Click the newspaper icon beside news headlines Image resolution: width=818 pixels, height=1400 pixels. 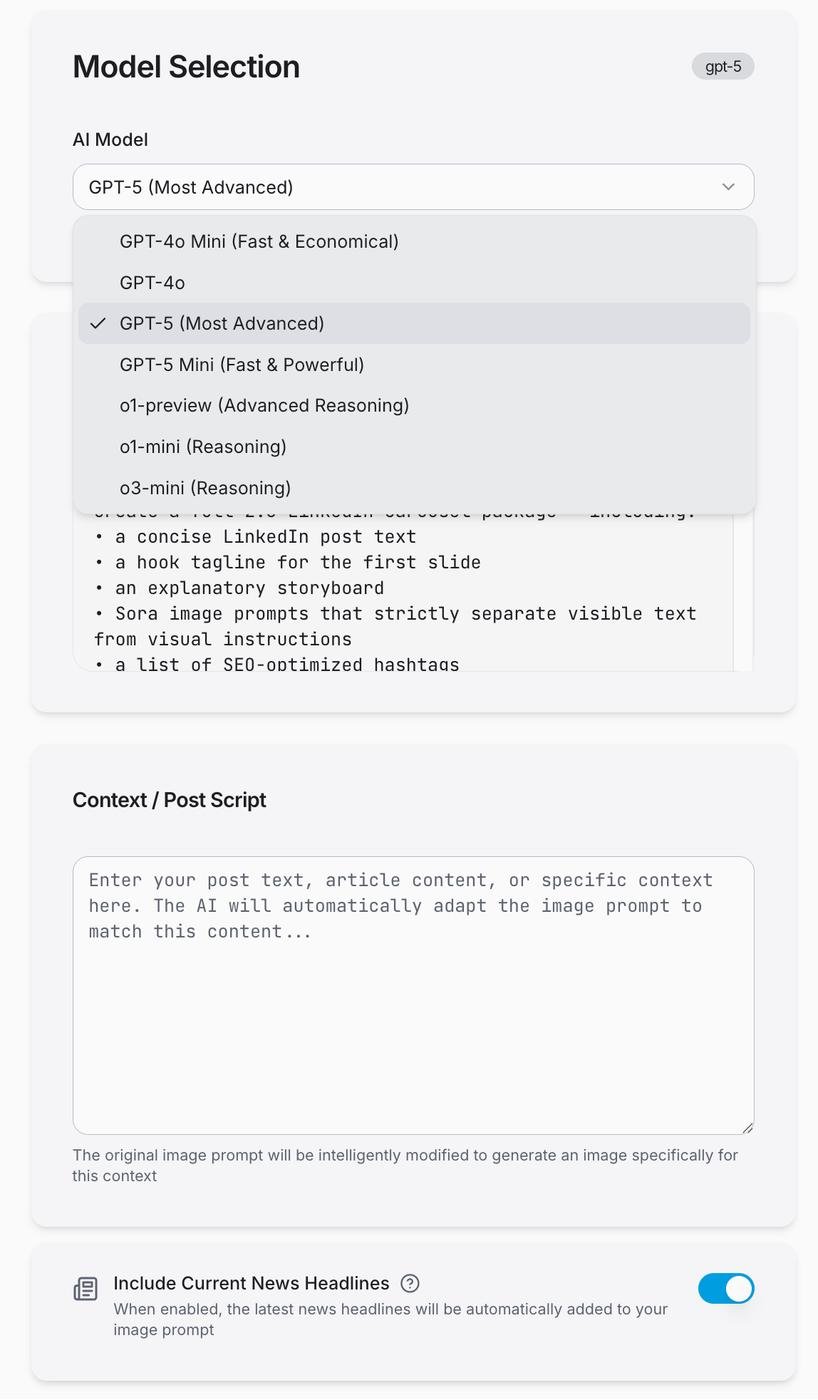(x=86, y=1289)
